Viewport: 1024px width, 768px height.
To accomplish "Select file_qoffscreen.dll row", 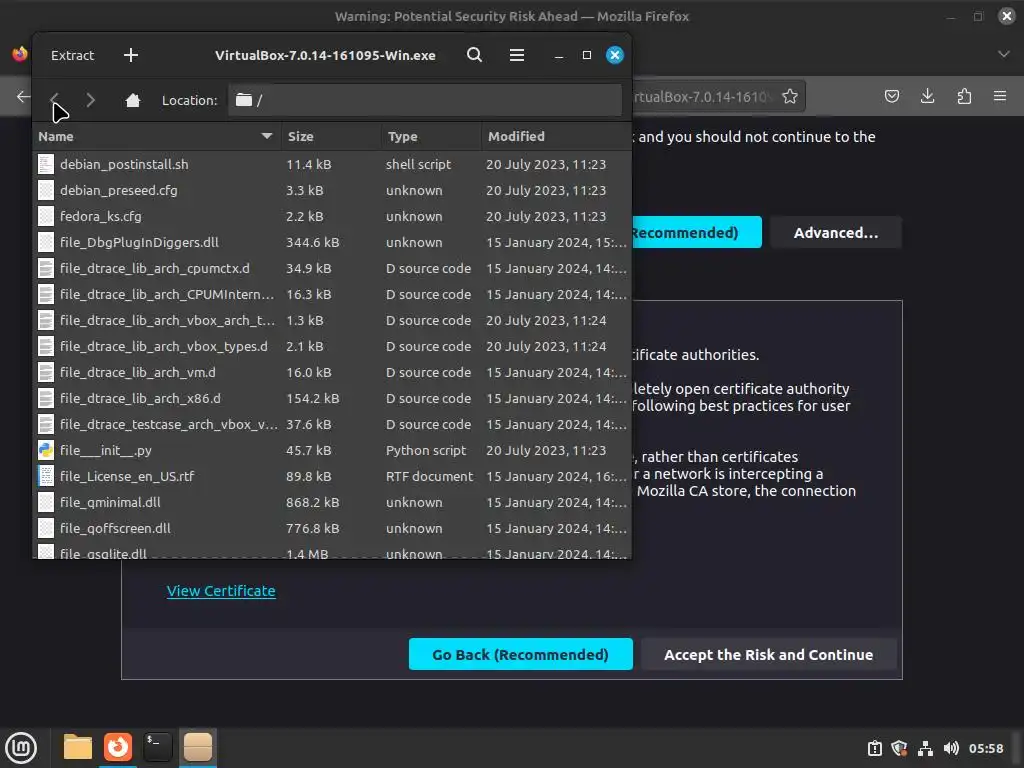I will [332, 528].
